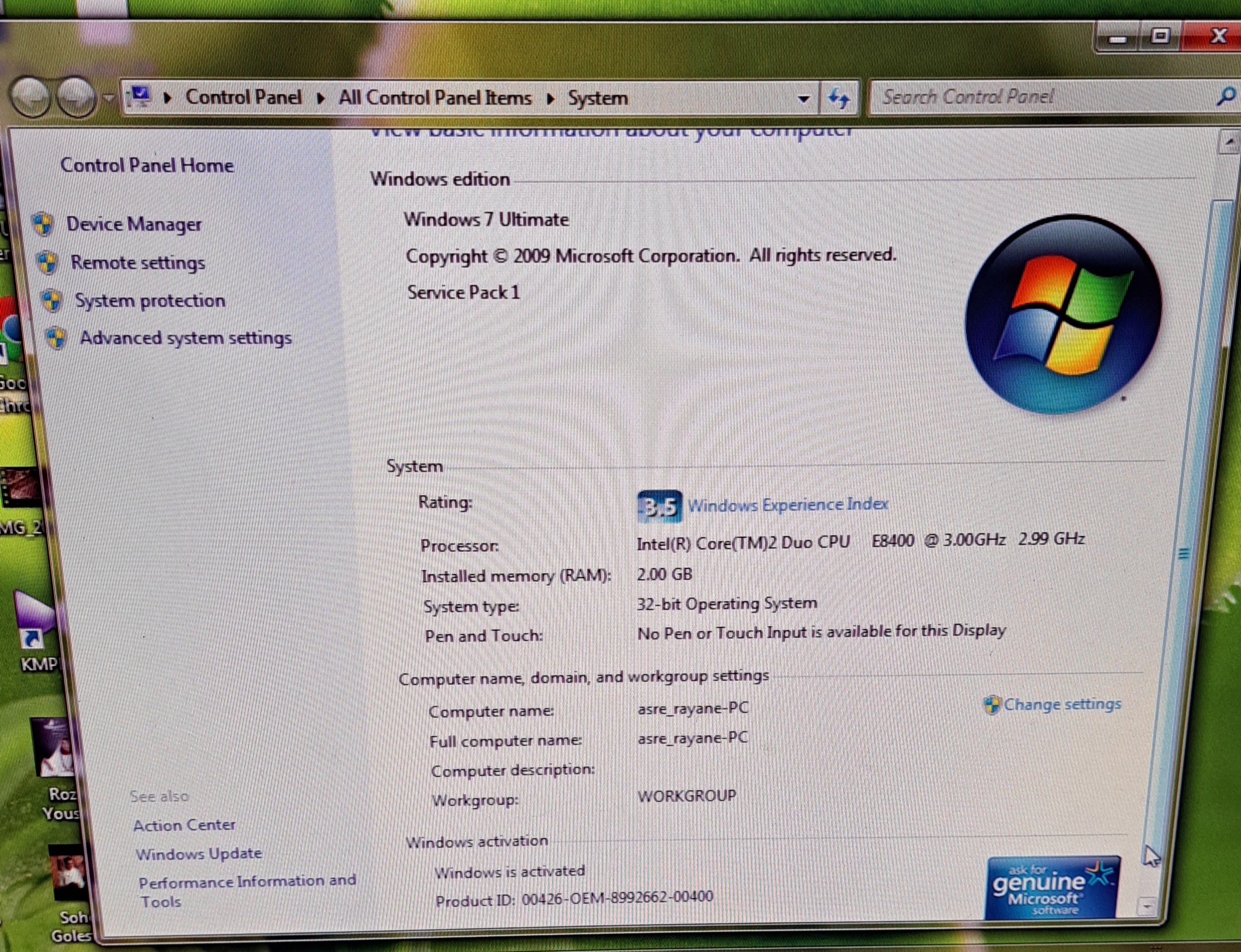Click the Service Pack 1 text

click(463, 292)
